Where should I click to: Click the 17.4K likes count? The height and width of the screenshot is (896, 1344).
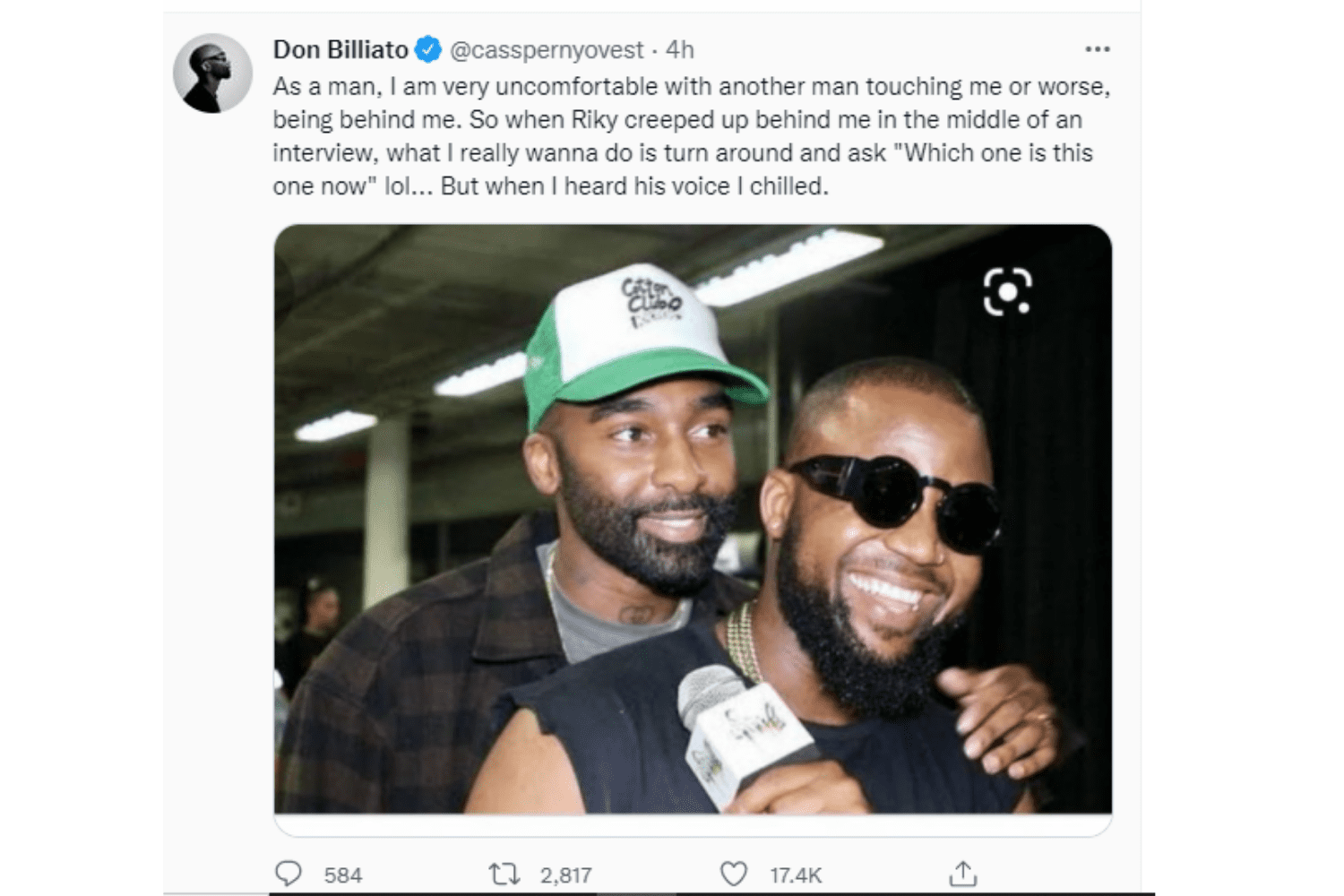[795, 875]
